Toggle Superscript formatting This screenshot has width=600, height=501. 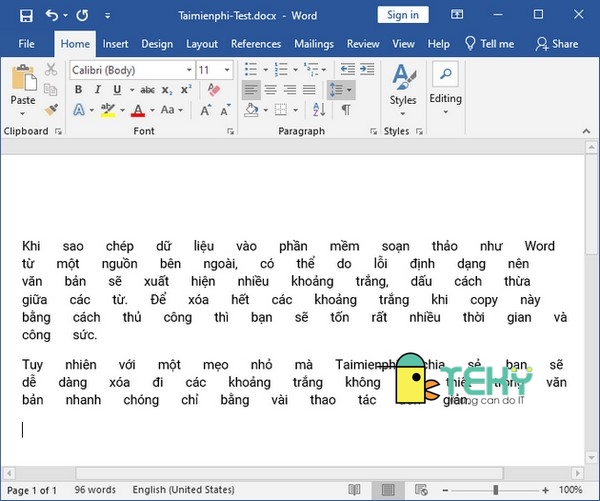(x=186, y=90)
